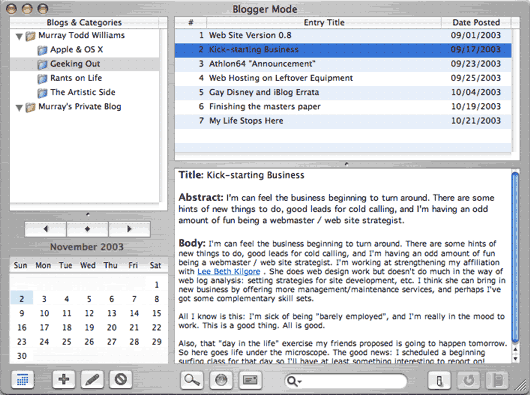
Task: Select November 2 in the calendar
Action: coord(22,299)
